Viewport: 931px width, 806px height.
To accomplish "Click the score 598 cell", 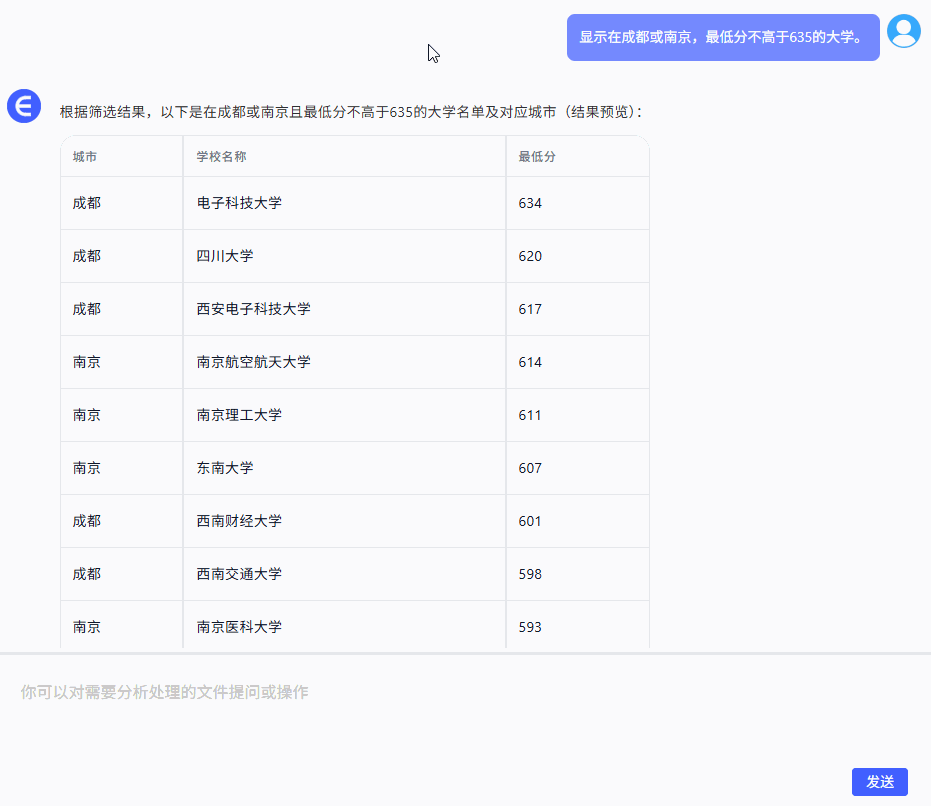I will pos(578,574).
